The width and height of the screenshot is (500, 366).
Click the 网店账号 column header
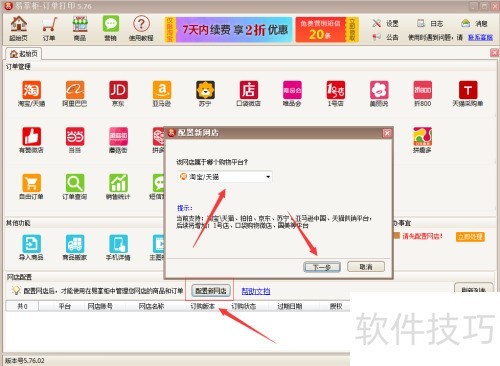click(x=100, y=306)
